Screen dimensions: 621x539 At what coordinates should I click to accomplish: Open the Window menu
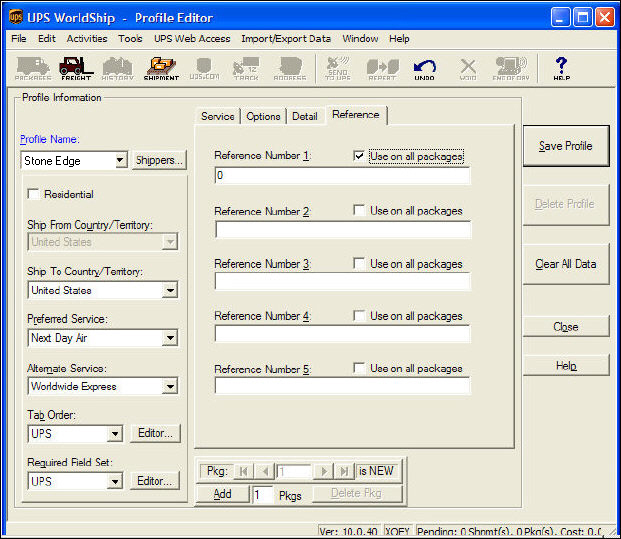coord(360,38)
